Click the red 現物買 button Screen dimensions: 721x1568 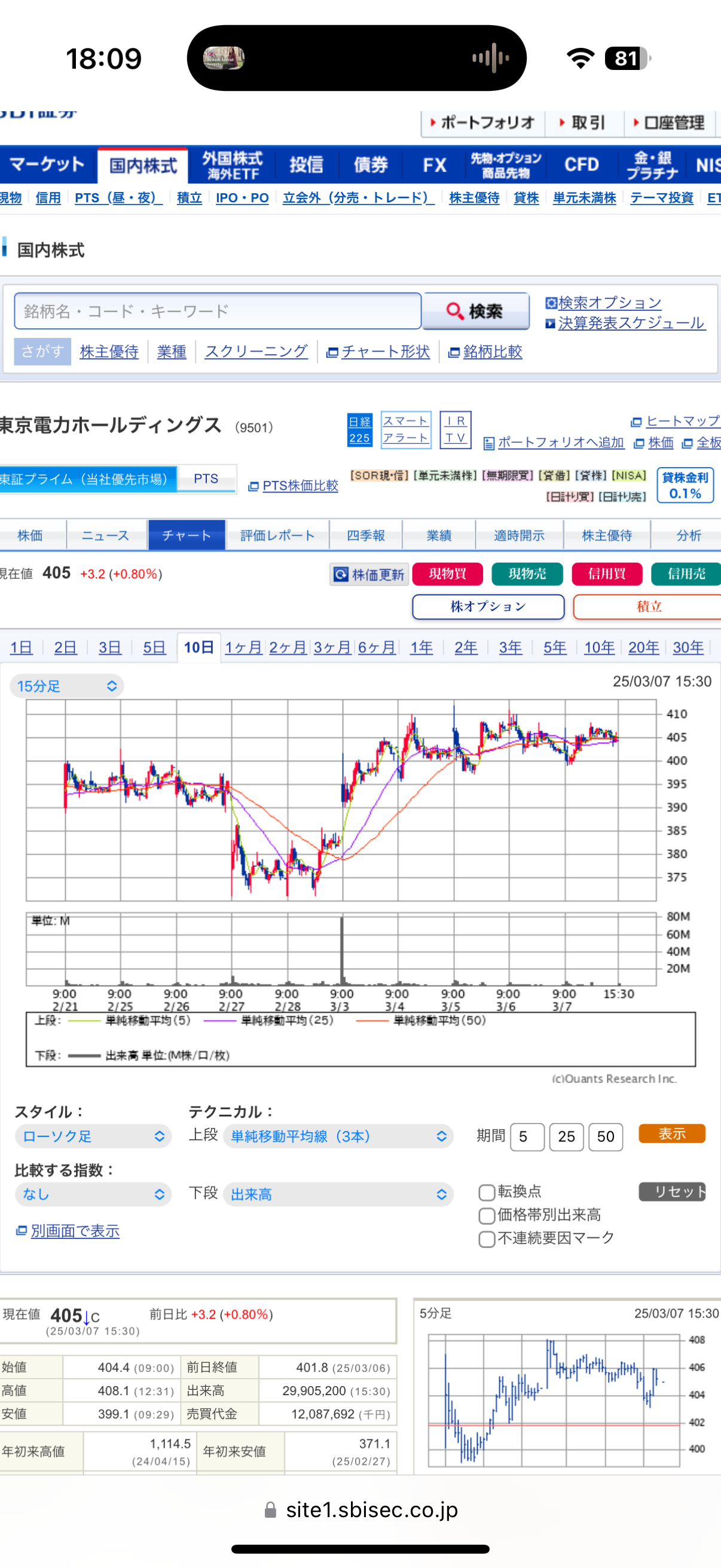point(447,573)
